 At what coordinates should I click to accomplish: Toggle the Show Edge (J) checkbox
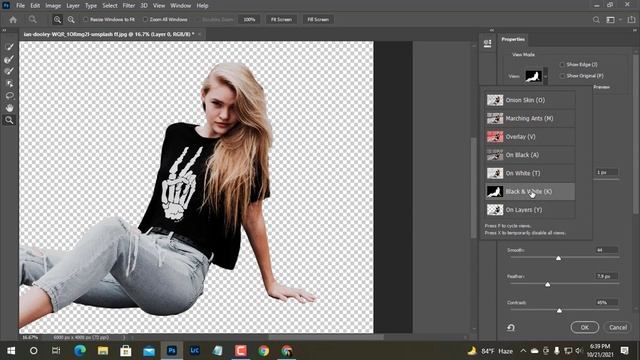[562, 64]
